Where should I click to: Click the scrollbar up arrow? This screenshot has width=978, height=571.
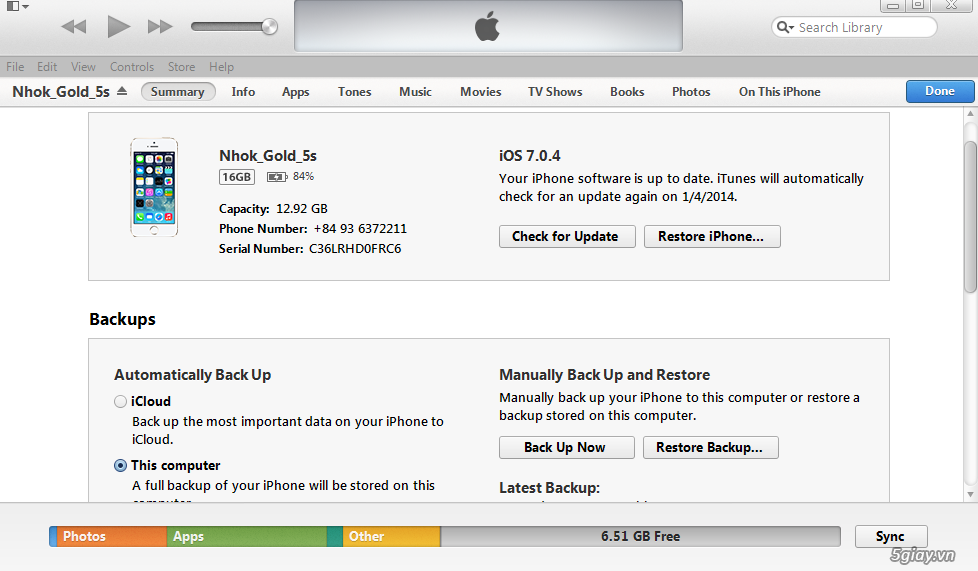point(970,114)
